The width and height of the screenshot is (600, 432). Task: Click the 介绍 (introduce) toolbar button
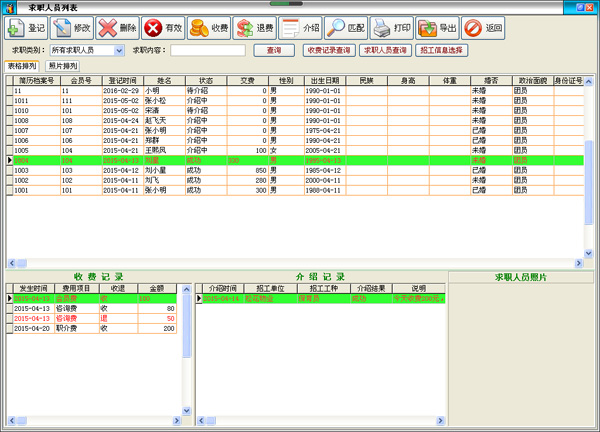pyautogui.click(x=300, y=28)
